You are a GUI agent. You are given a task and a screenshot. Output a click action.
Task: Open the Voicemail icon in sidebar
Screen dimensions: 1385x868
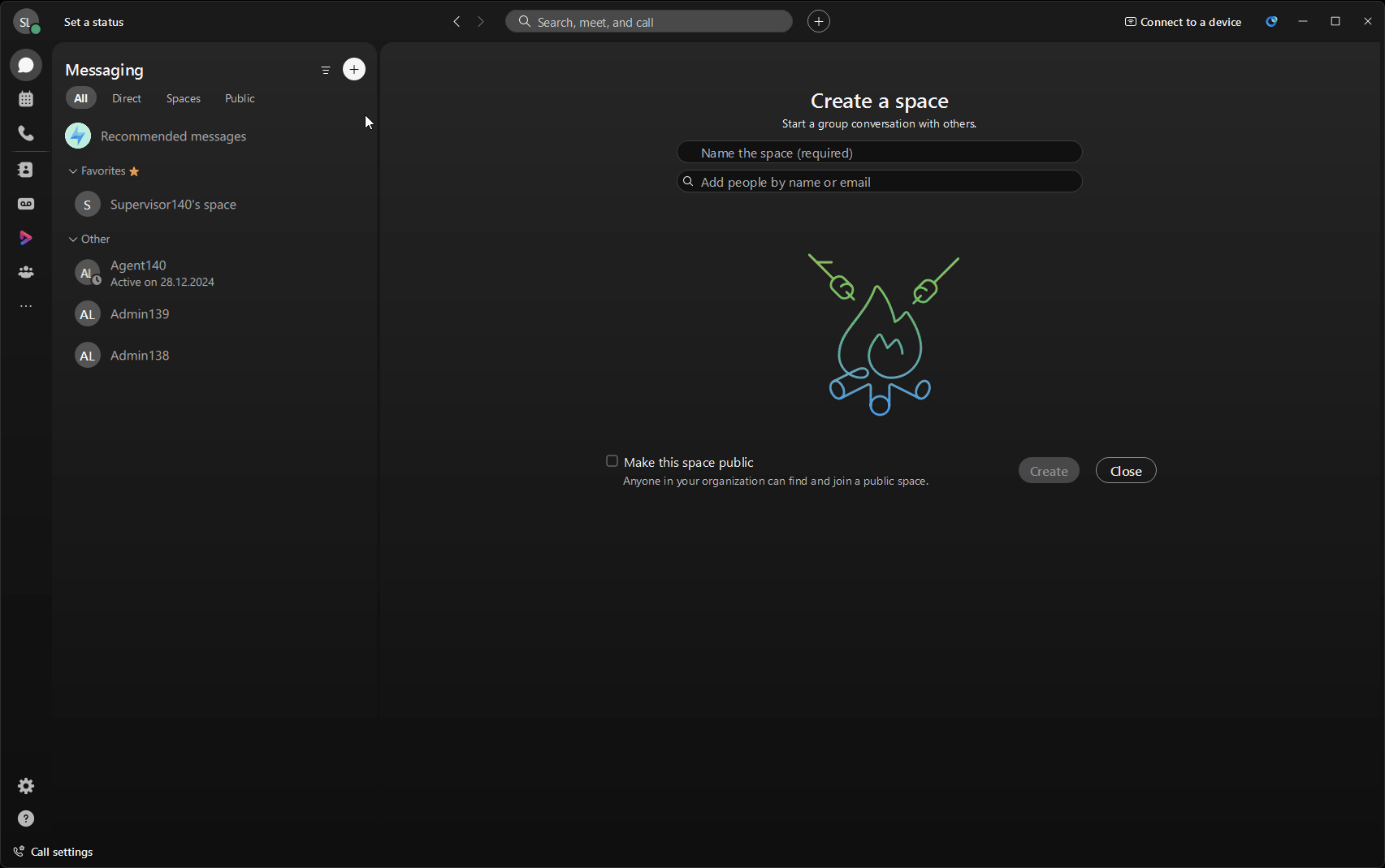pyautogui.click(x=26, y=204)
